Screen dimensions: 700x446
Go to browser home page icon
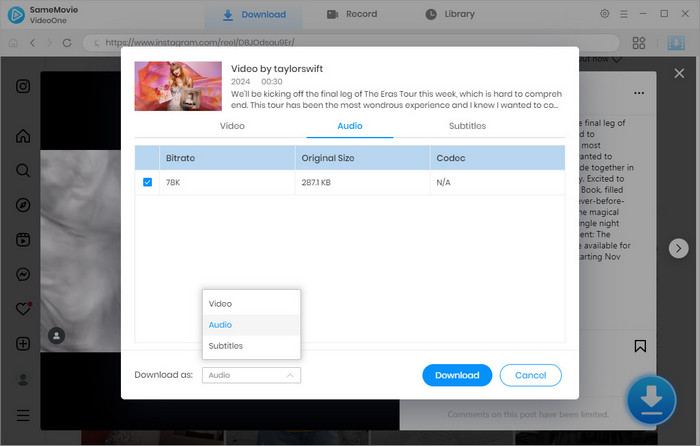(x=13, y=43)
